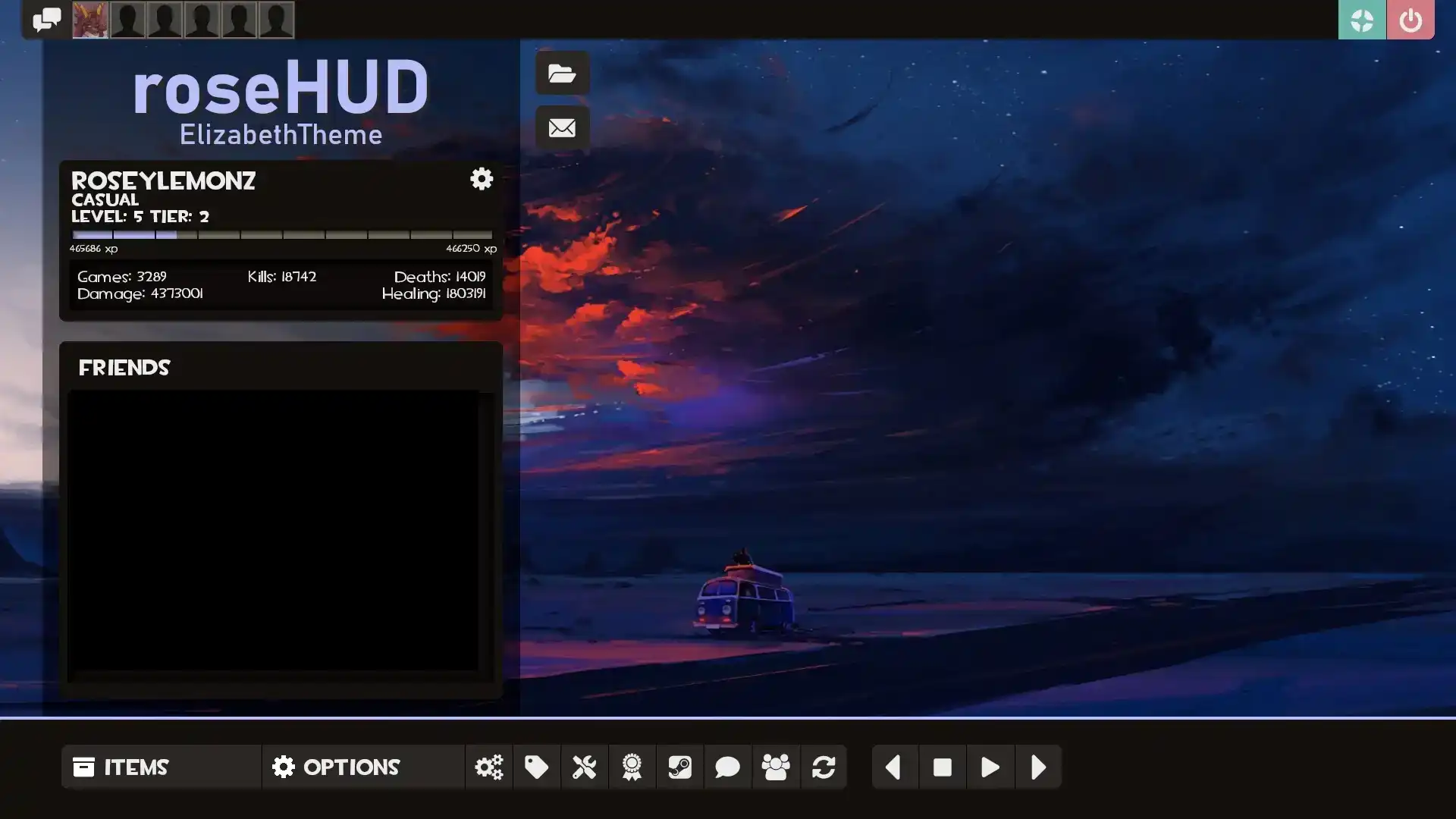The image size is (1456, 819).
Task: Click the wrench and screwdriver tools icon
Action: [x=584, y=767]
